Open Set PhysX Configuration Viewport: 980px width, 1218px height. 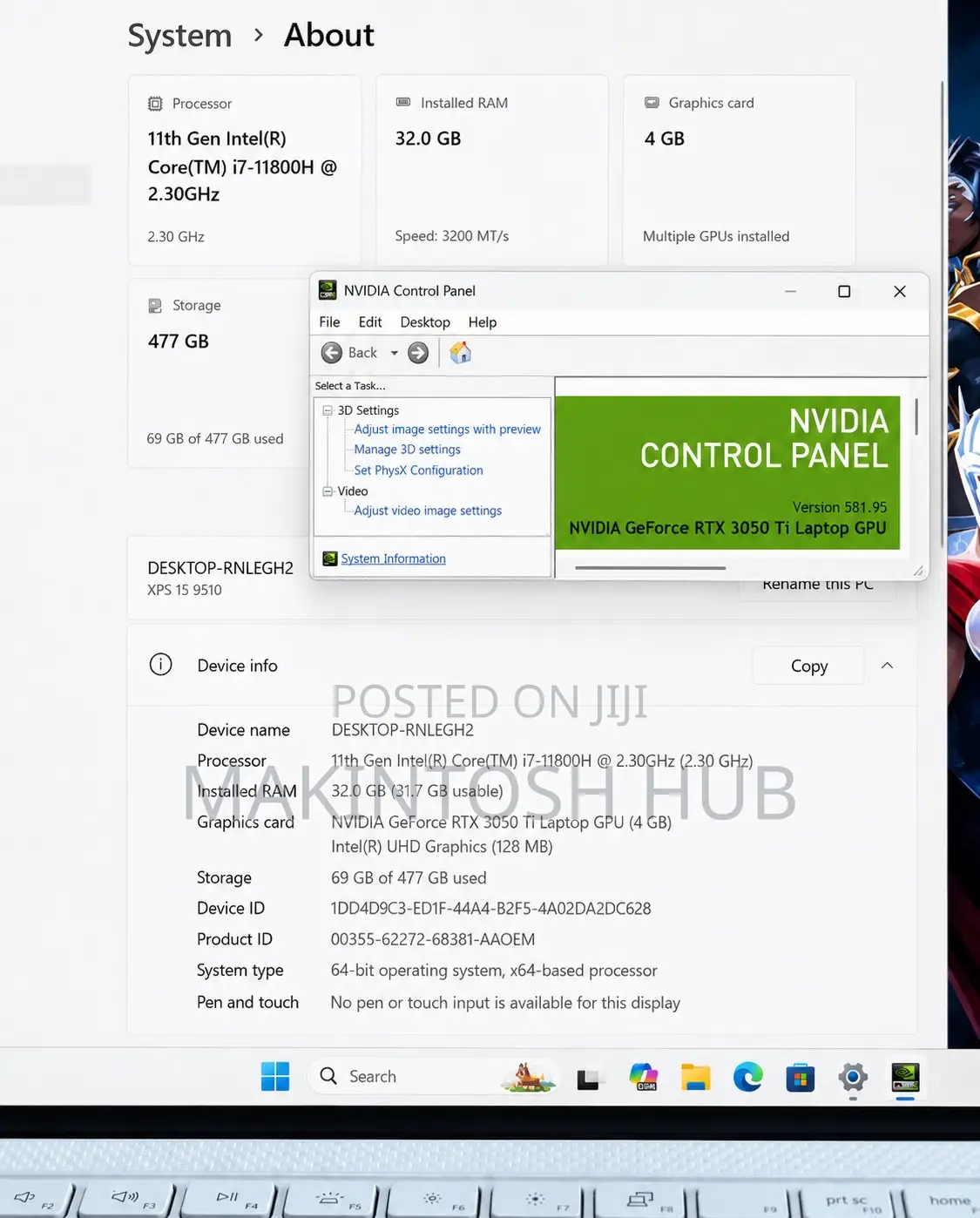(x=418, y=470)
